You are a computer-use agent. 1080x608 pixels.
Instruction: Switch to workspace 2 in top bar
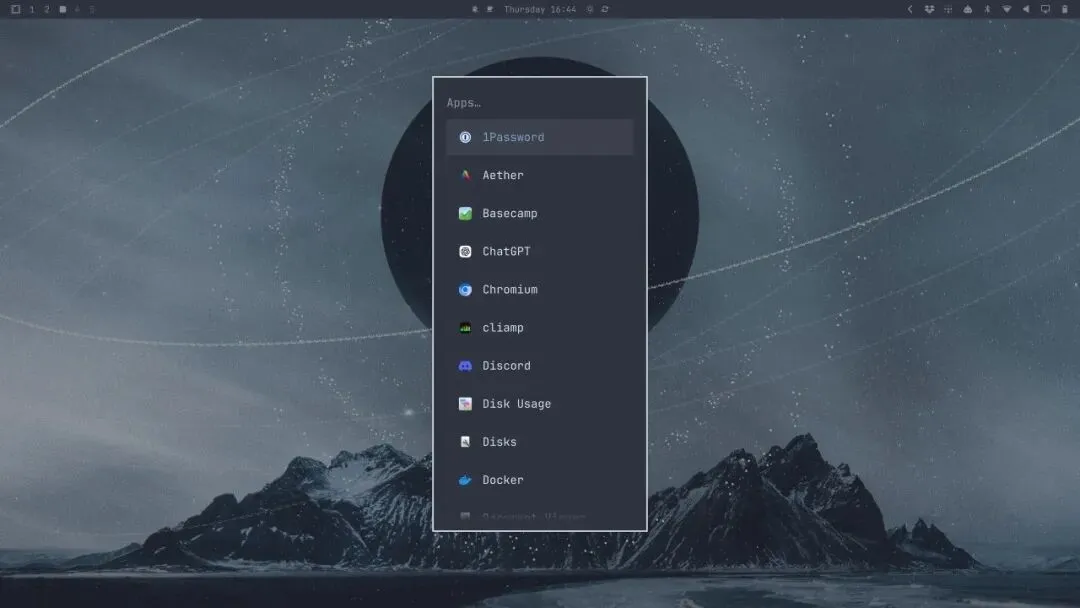point(47,9)
